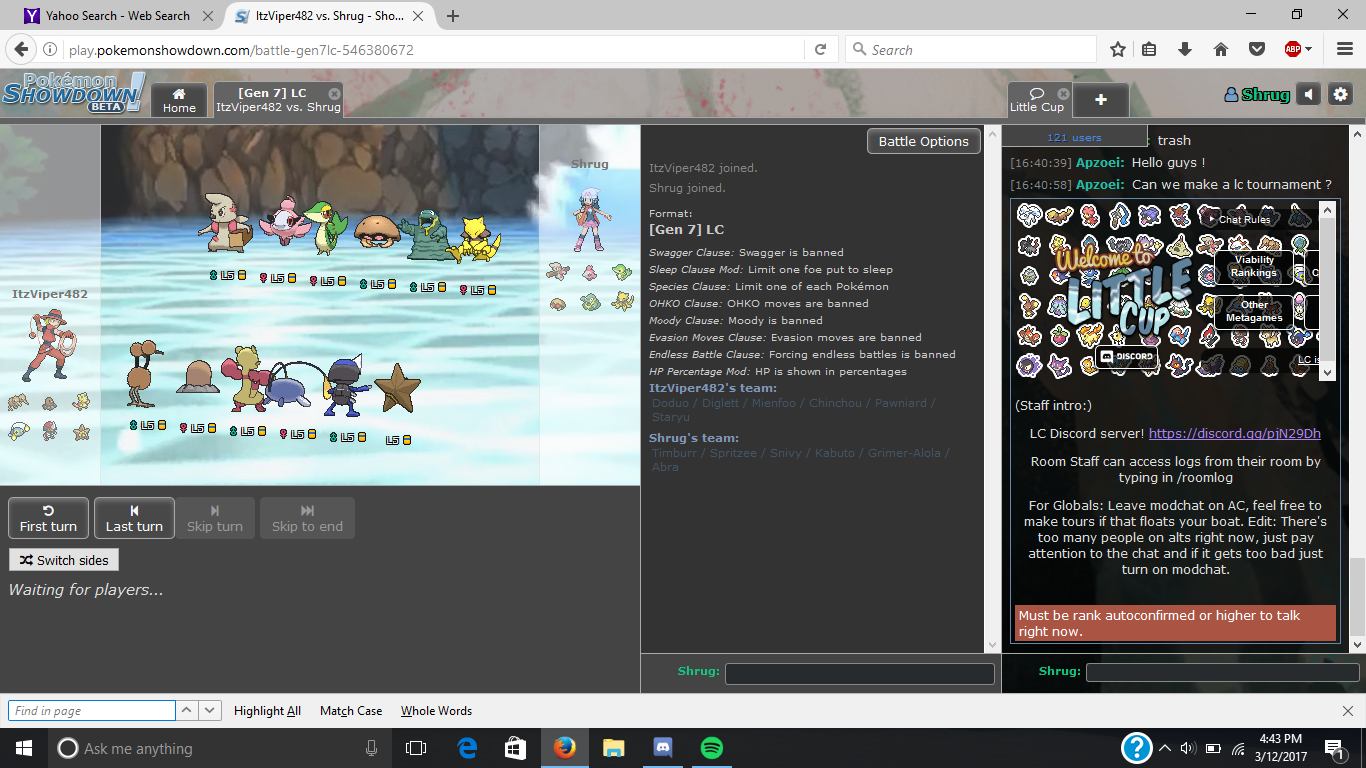Open Task View on the taskbar
This screenshot has width=1366, height=768.
(x=416, y=748)
